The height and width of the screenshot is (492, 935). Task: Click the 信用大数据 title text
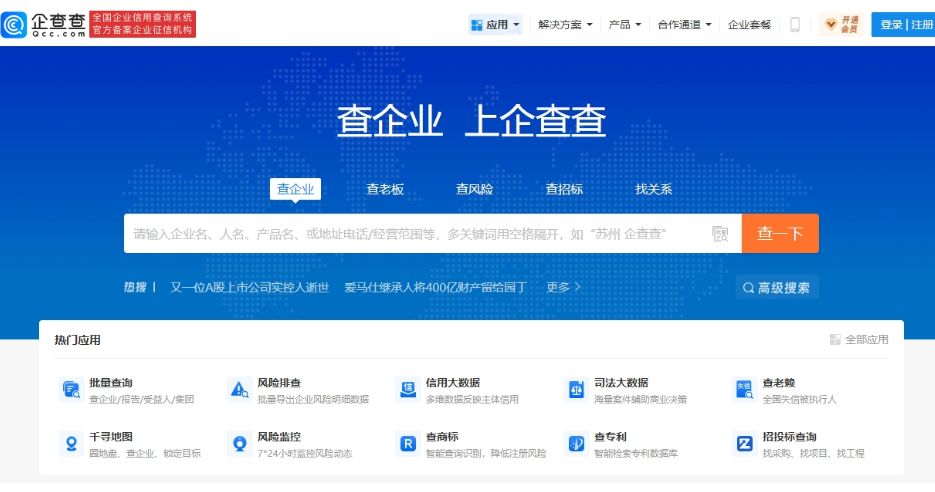click(x=453, y=383)
